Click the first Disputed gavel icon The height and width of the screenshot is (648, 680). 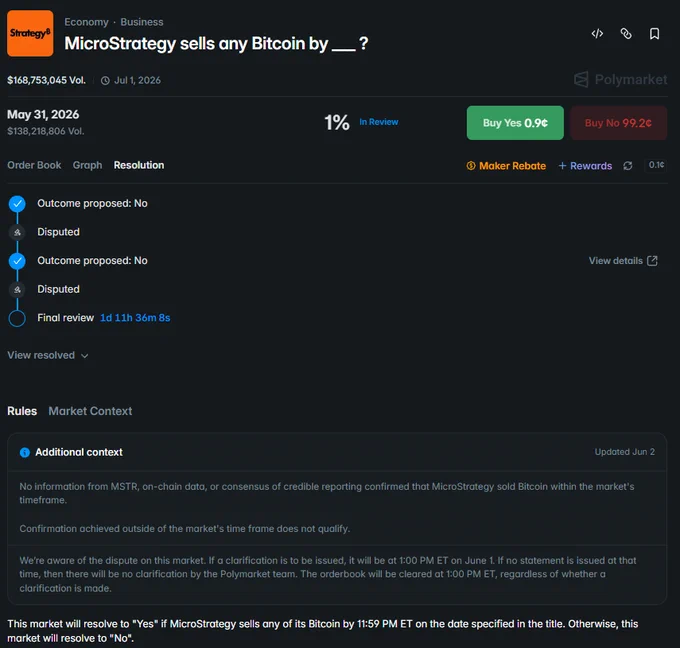tap(17, 232)
